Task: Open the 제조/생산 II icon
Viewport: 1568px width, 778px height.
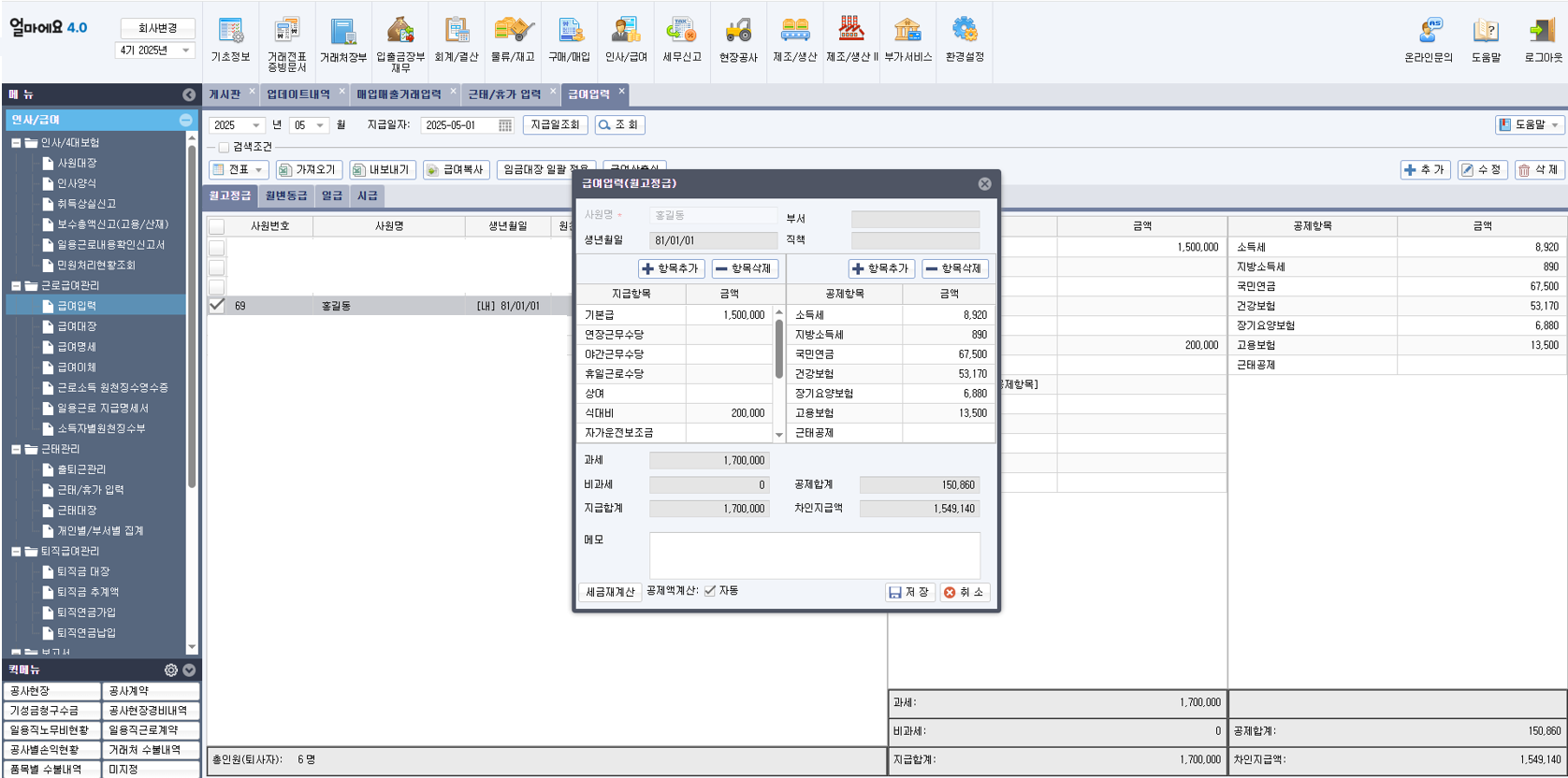Action: [x=851, y=40]
